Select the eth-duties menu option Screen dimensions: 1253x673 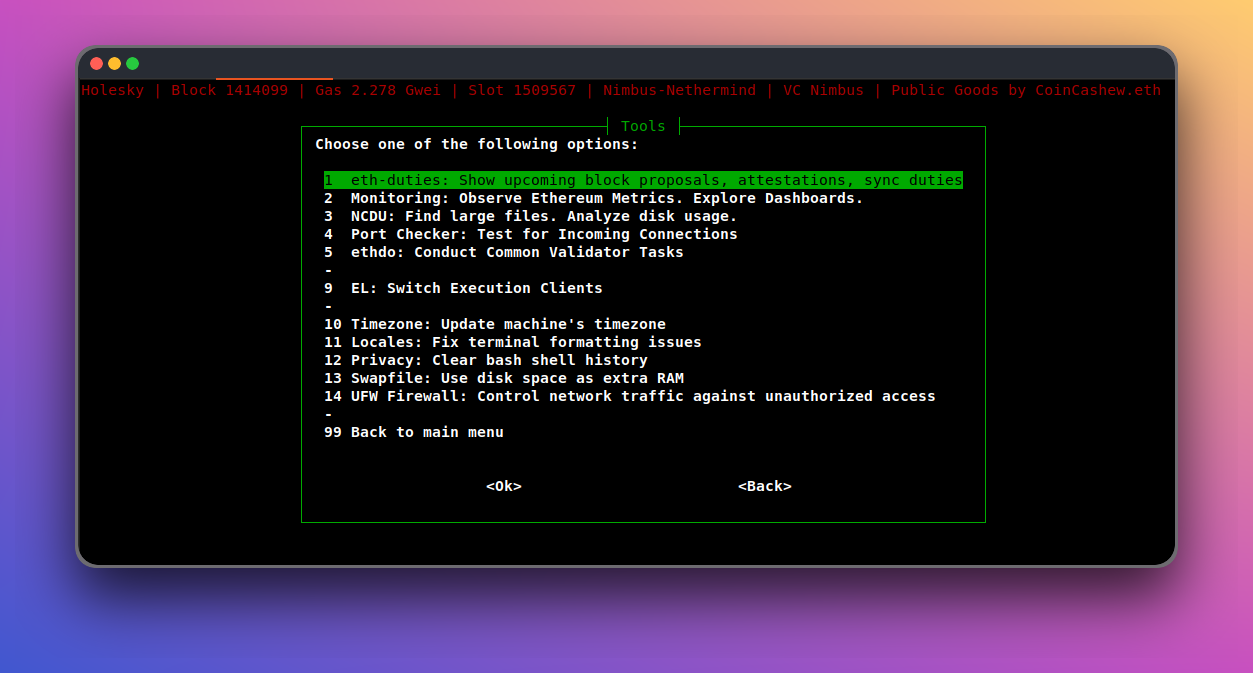click(642, 180)
